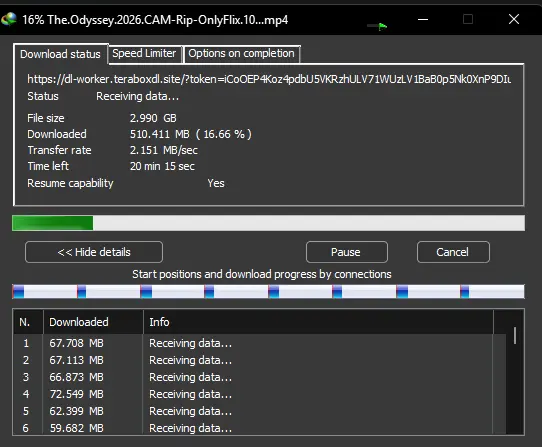Click the transfer rate 2.151 MB/sec
The height and width of the screenshot is (447, 542).
point(164,150)
